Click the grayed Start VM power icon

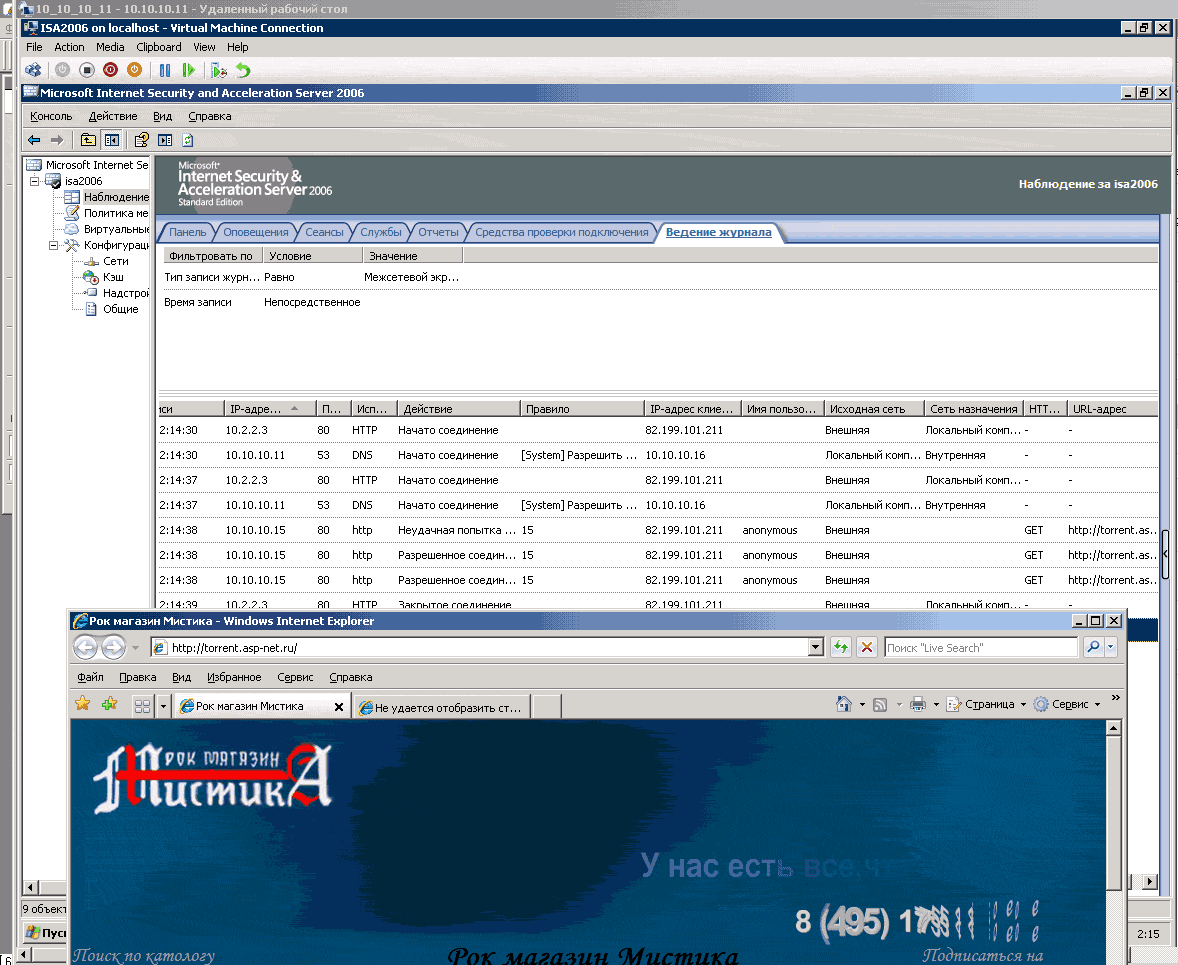click(x=62, y=70)
